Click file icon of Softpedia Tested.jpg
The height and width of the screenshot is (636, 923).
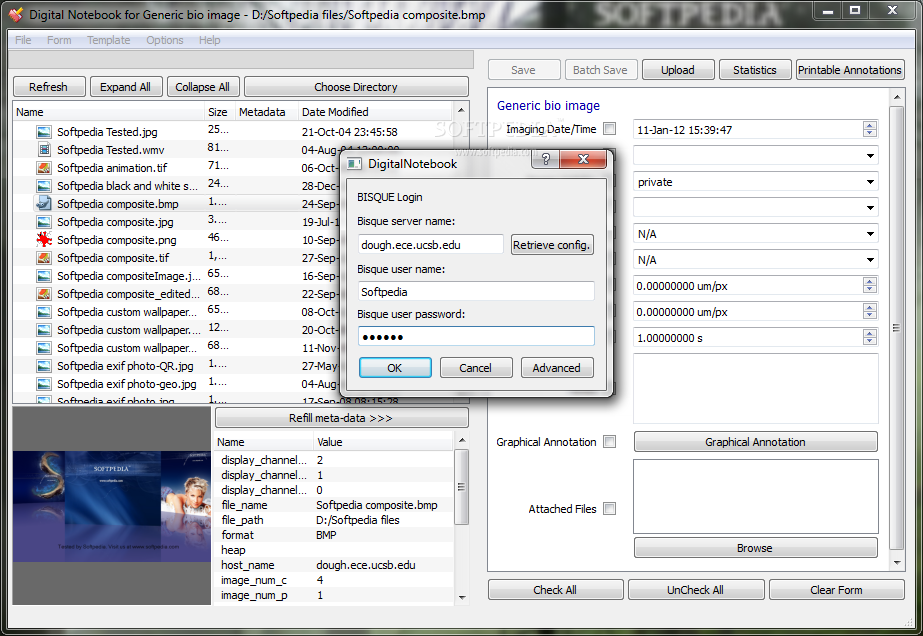tap(44, 132)
